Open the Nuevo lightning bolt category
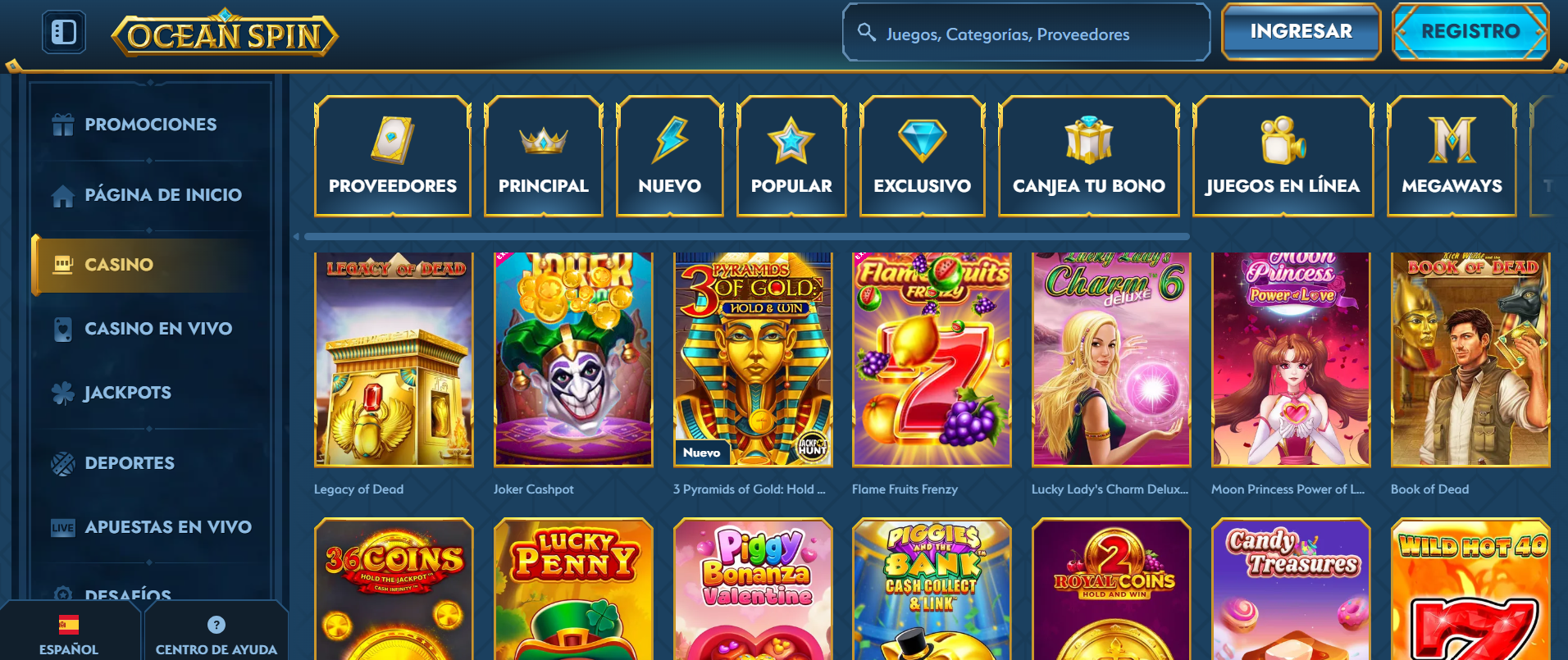The image size is (1568, 660). tap(670, 156)
